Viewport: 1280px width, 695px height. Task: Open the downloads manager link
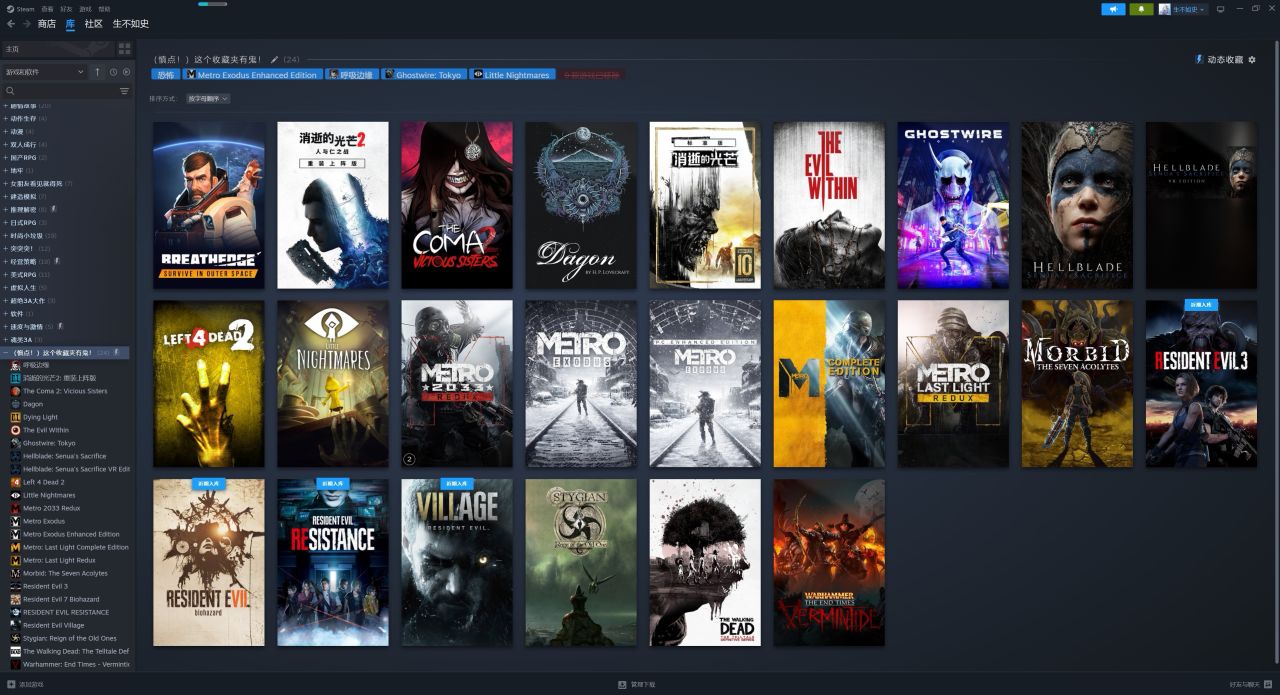pyautogui.click(x=637, y=685)
